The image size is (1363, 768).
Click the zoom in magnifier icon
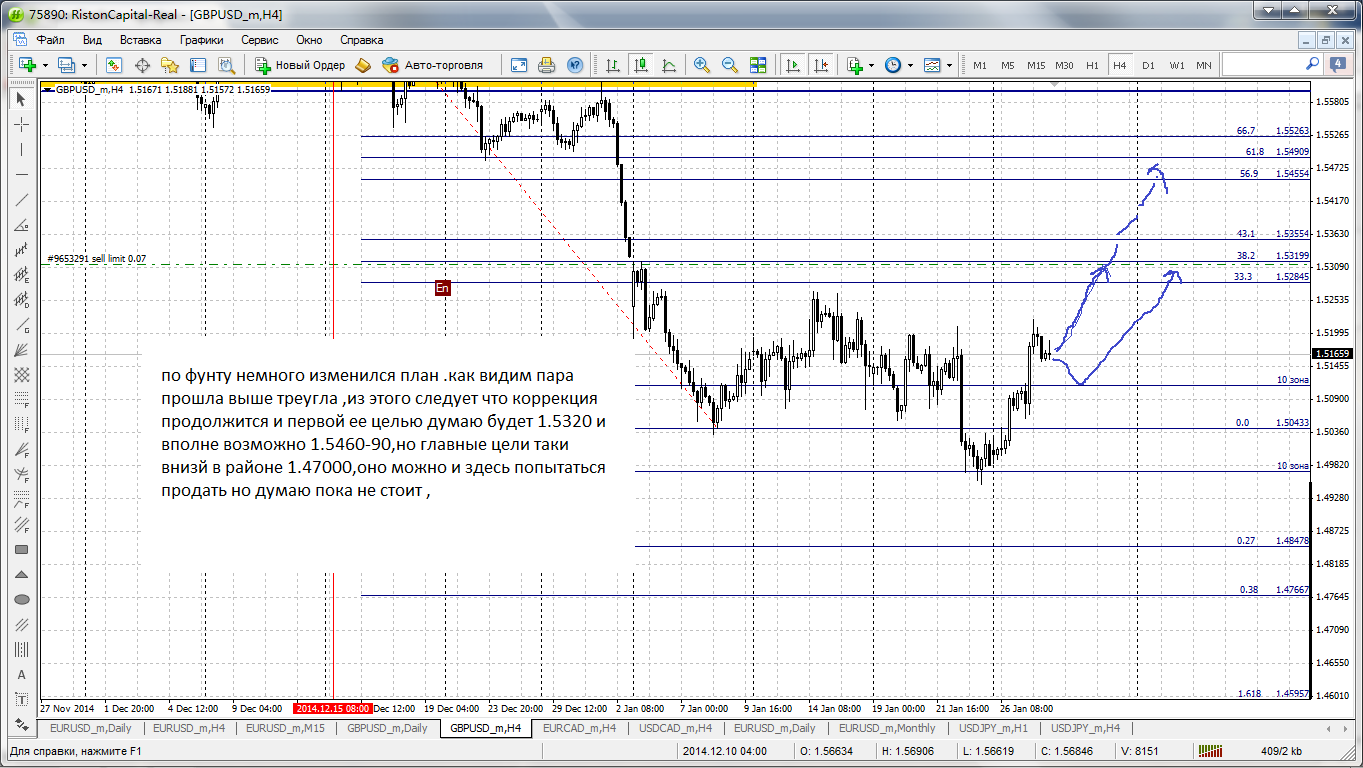(x=702, y=65)
